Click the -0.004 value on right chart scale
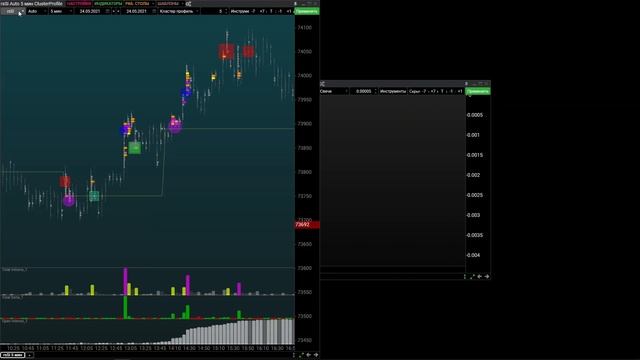Image resolution: width=640 pixels, height=360 pixels. pyautogui.click(x=473, y=255)
